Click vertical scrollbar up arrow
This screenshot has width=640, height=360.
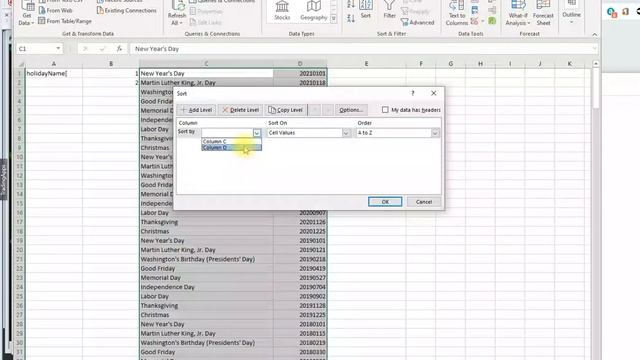click(596, 64)
